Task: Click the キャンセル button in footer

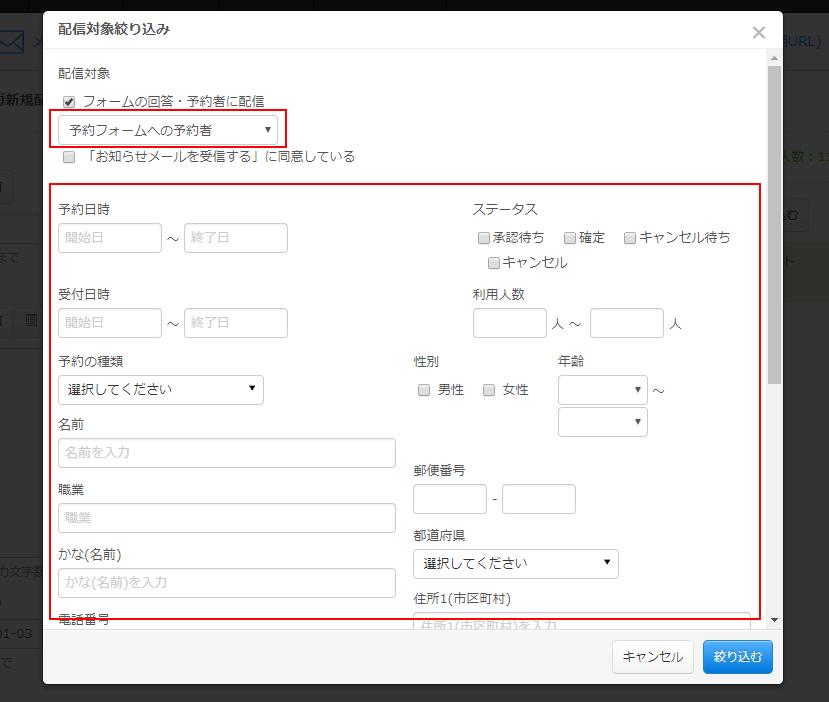Action: [653, 657]
